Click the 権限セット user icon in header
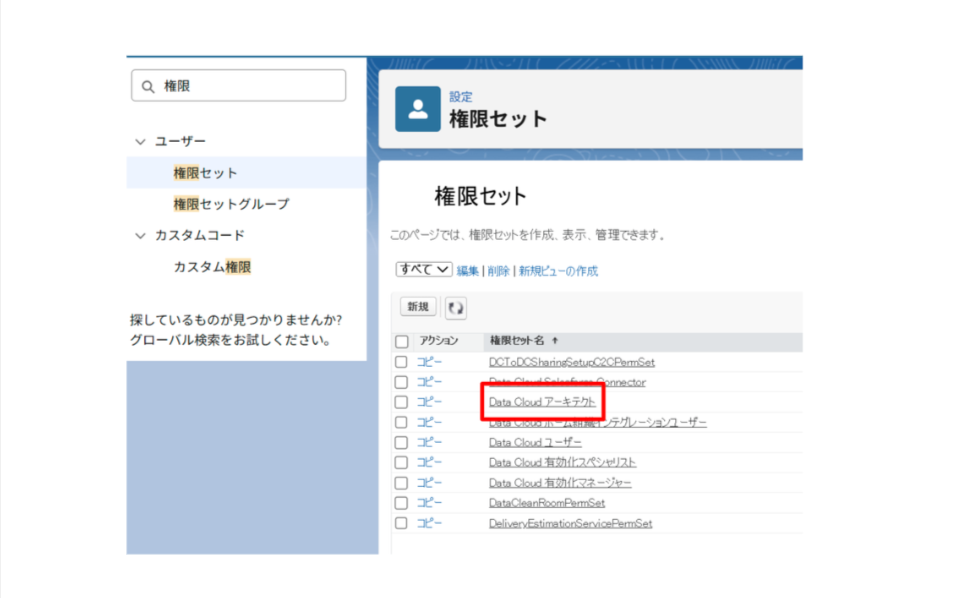This screenshot has height=598, width=954. coord(417,110)
